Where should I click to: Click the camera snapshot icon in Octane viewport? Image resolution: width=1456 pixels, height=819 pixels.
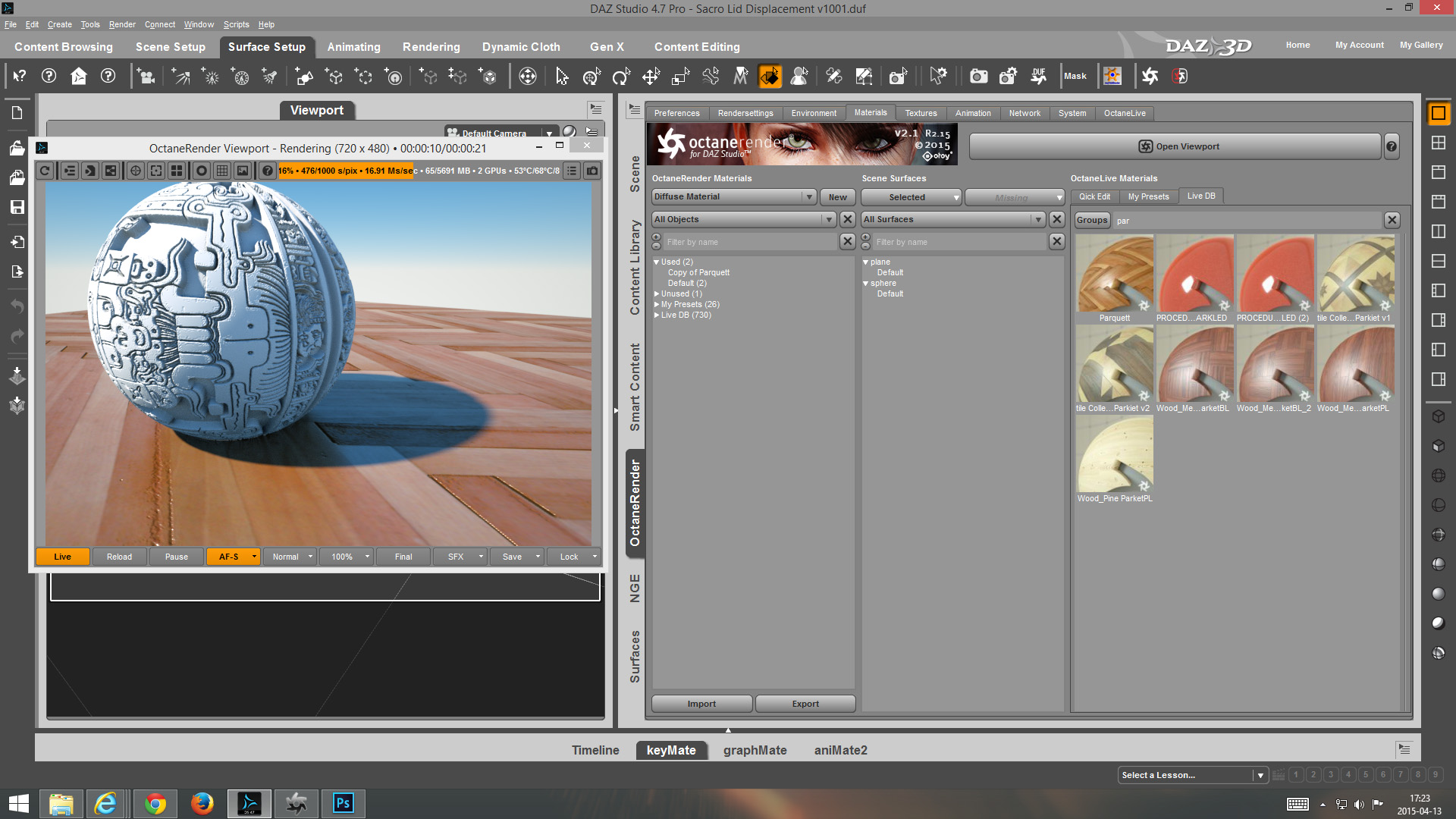592,171
